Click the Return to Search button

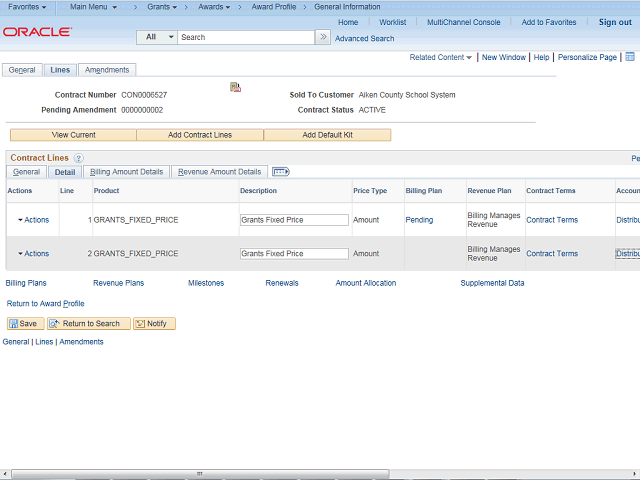tap(89, 323)
